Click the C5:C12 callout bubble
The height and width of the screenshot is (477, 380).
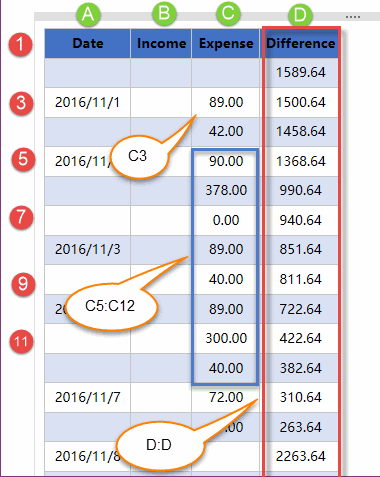[x=110, y=306]
